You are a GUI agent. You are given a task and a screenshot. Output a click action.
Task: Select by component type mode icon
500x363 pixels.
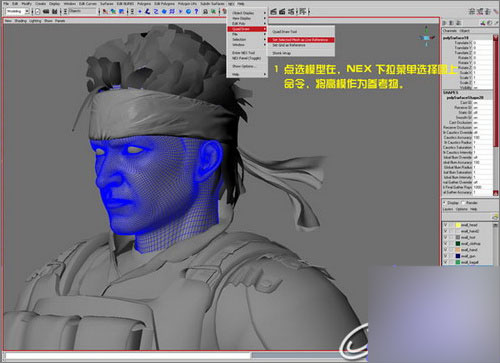121,11
